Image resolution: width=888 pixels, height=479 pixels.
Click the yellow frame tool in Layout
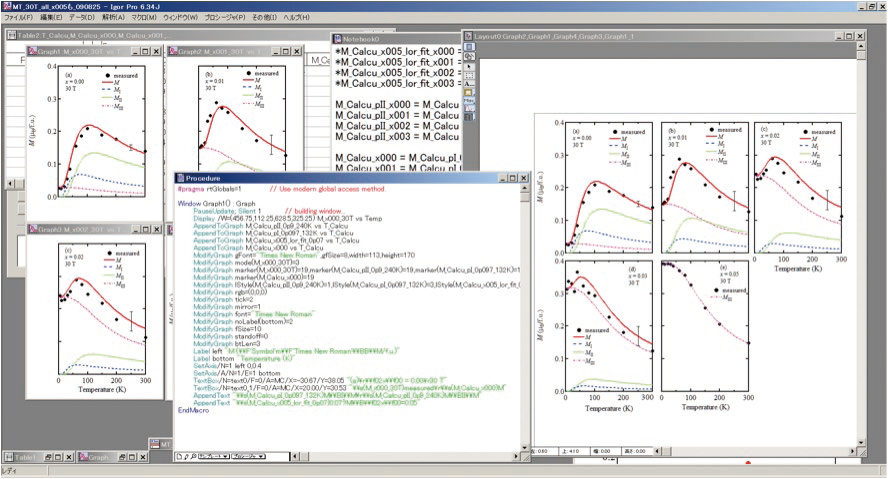pyautogui.click(x=469, y=92)
